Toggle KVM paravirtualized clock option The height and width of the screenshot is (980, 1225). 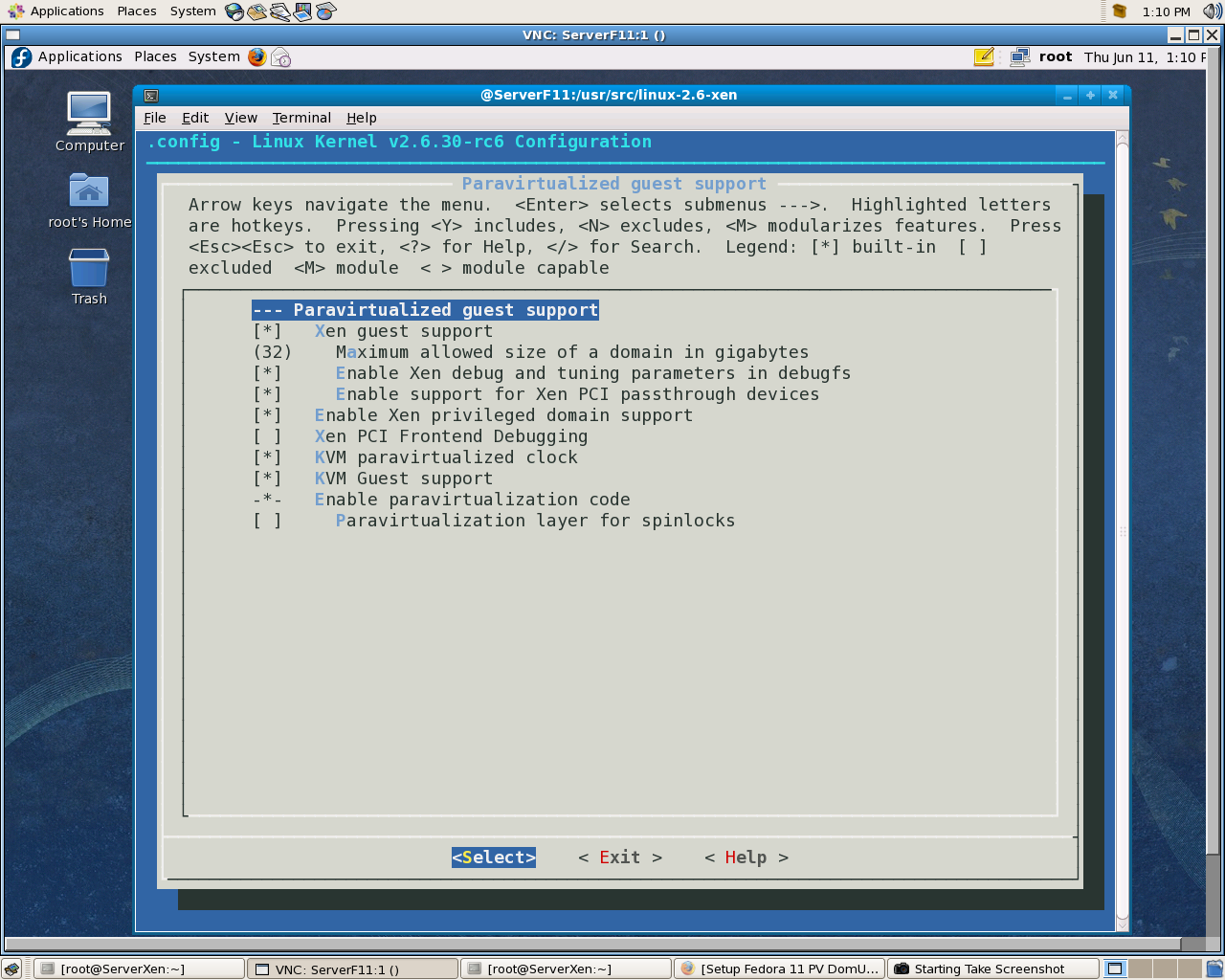tap(415, 457)
